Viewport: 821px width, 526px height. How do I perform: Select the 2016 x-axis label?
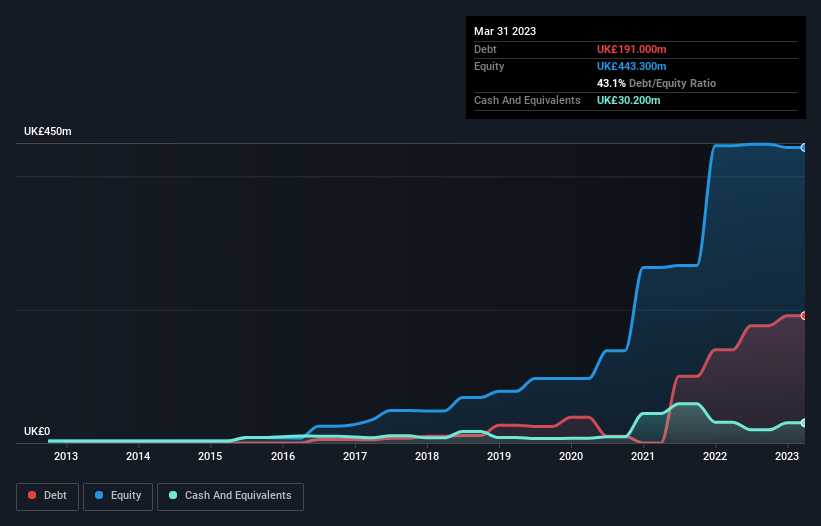pos(283,456)
